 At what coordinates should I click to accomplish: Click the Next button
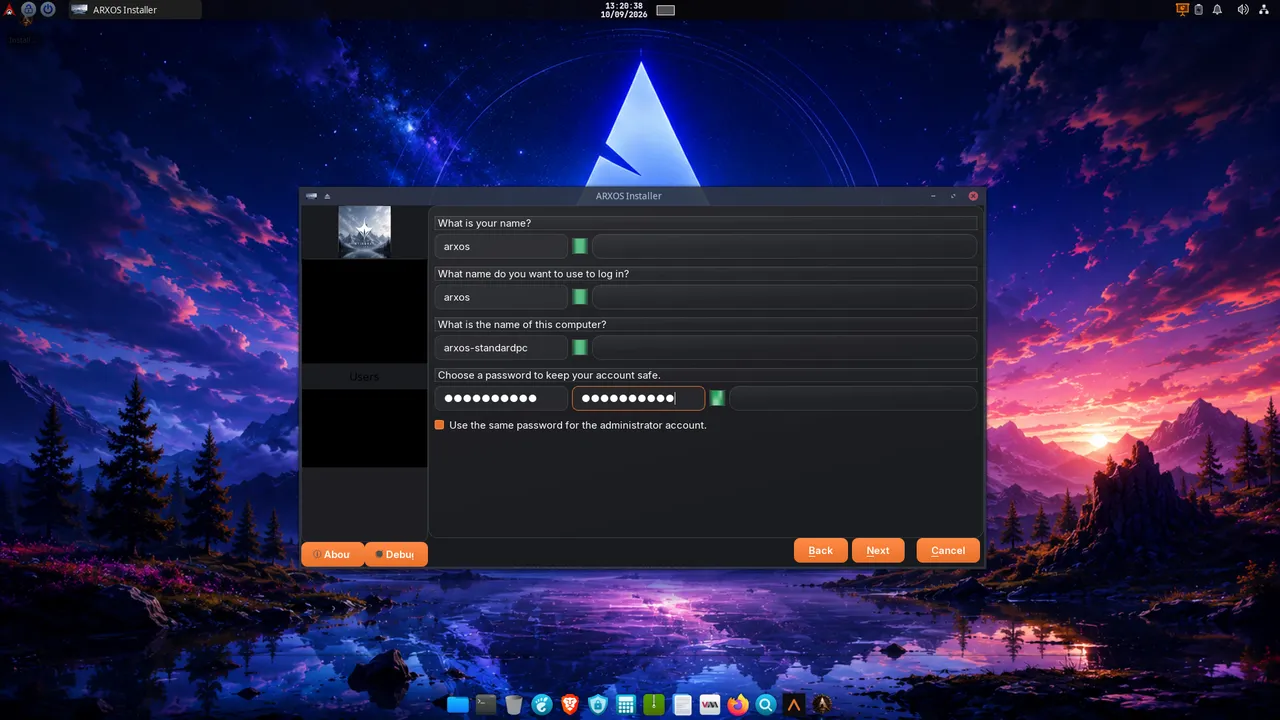pos(878,550)
